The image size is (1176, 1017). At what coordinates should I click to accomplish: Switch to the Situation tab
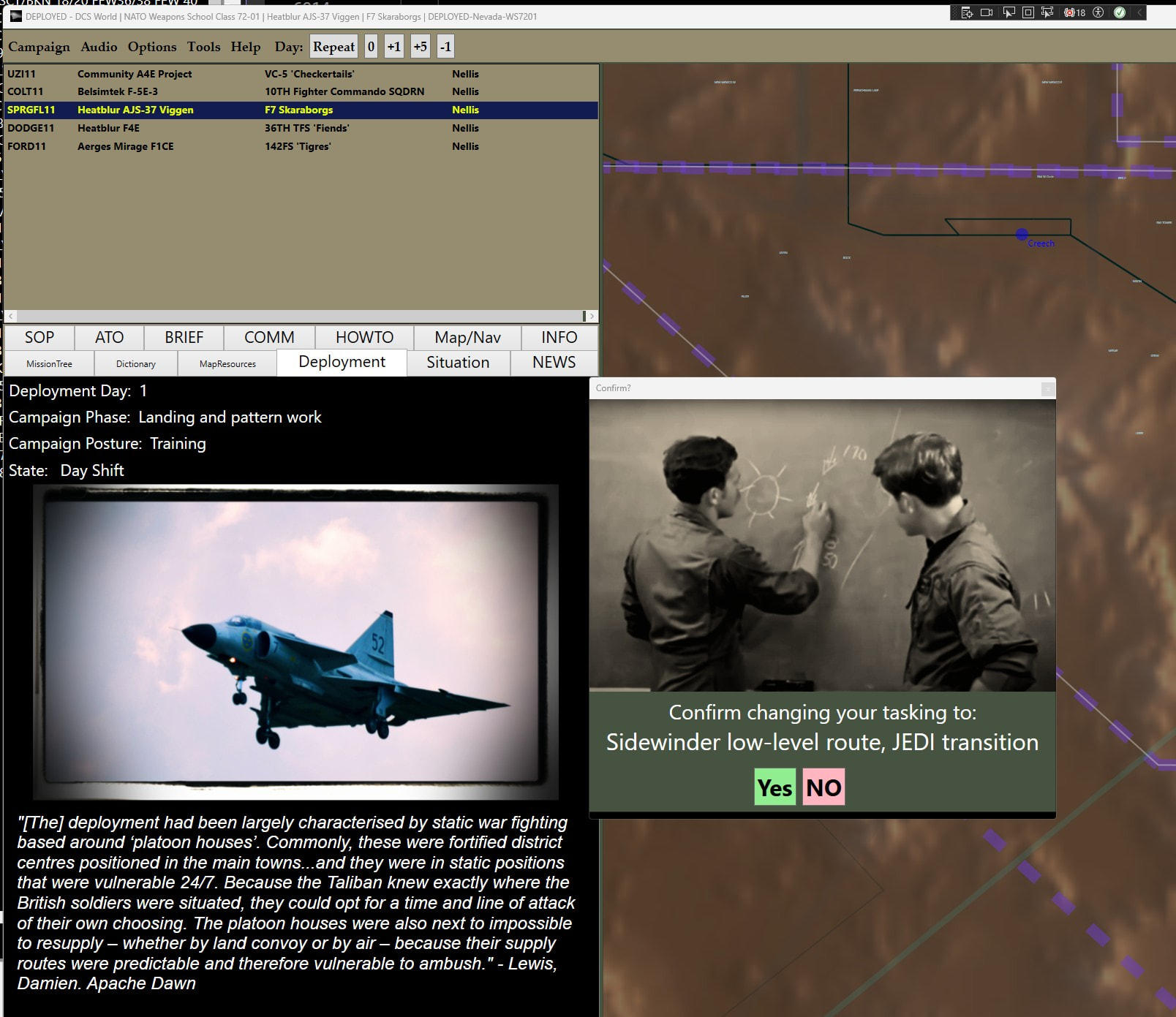coord(458,363)
